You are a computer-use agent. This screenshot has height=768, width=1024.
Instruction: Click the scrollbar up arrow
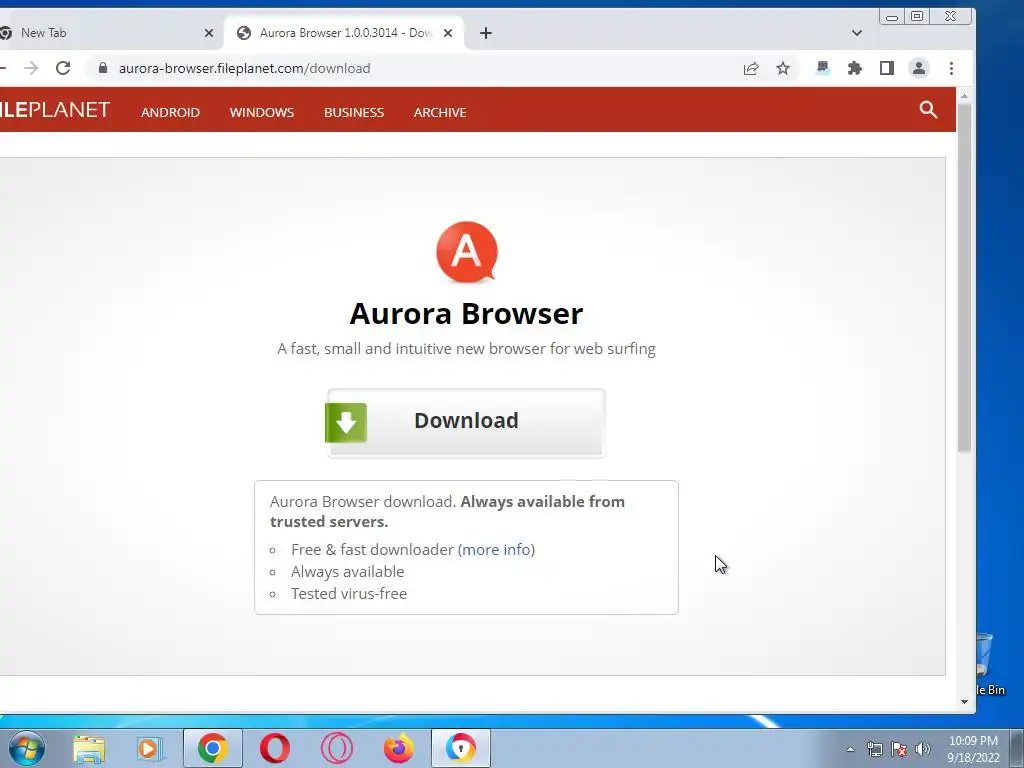(965, 96)
